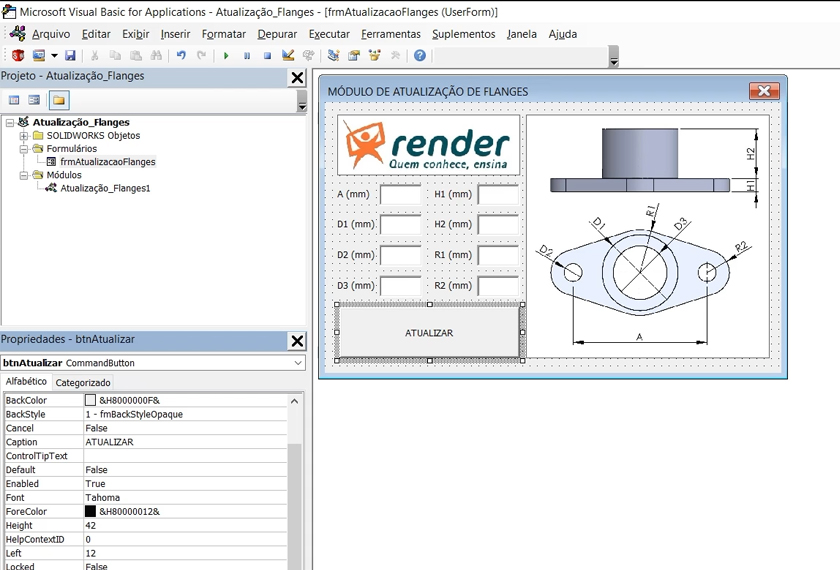Click the View Object icon in Project panel

pyautogui.click(x=34, y=100)
